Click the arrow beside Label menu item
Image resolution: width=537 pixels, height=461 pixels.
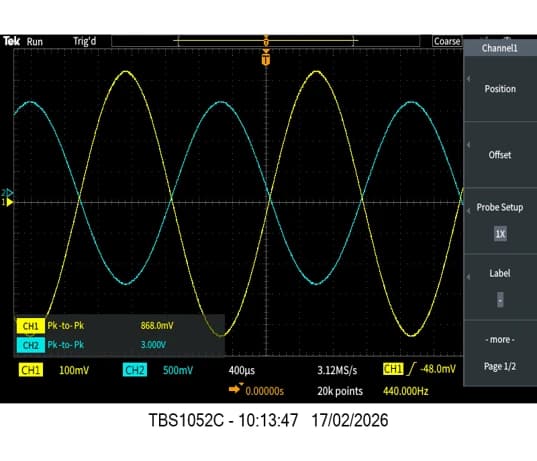[468, 277]
